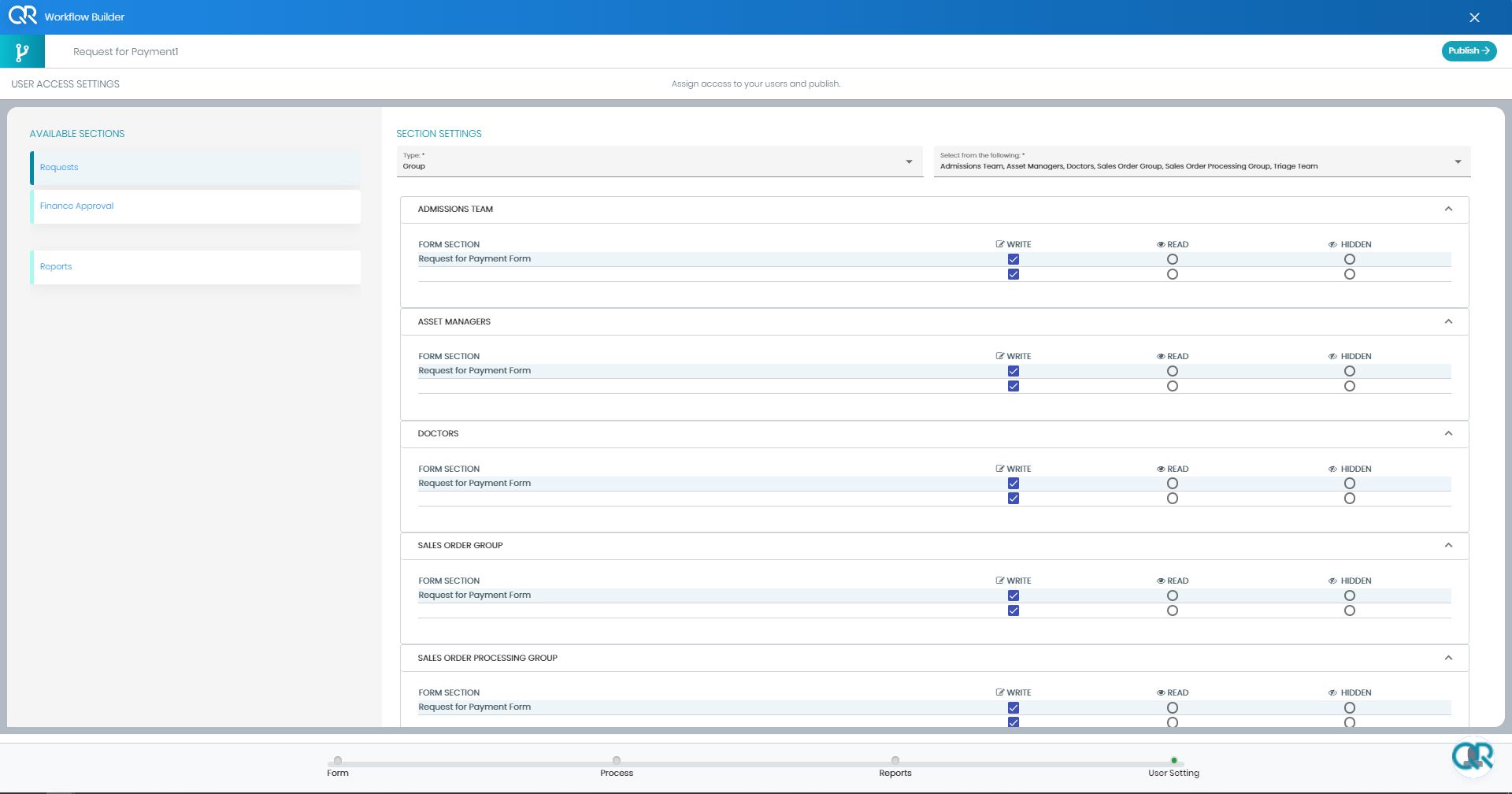Image resolution: width=1512 pixels, height=794 pixels.
Task: Go to the Form step marker
Action: tap(338, 761)
